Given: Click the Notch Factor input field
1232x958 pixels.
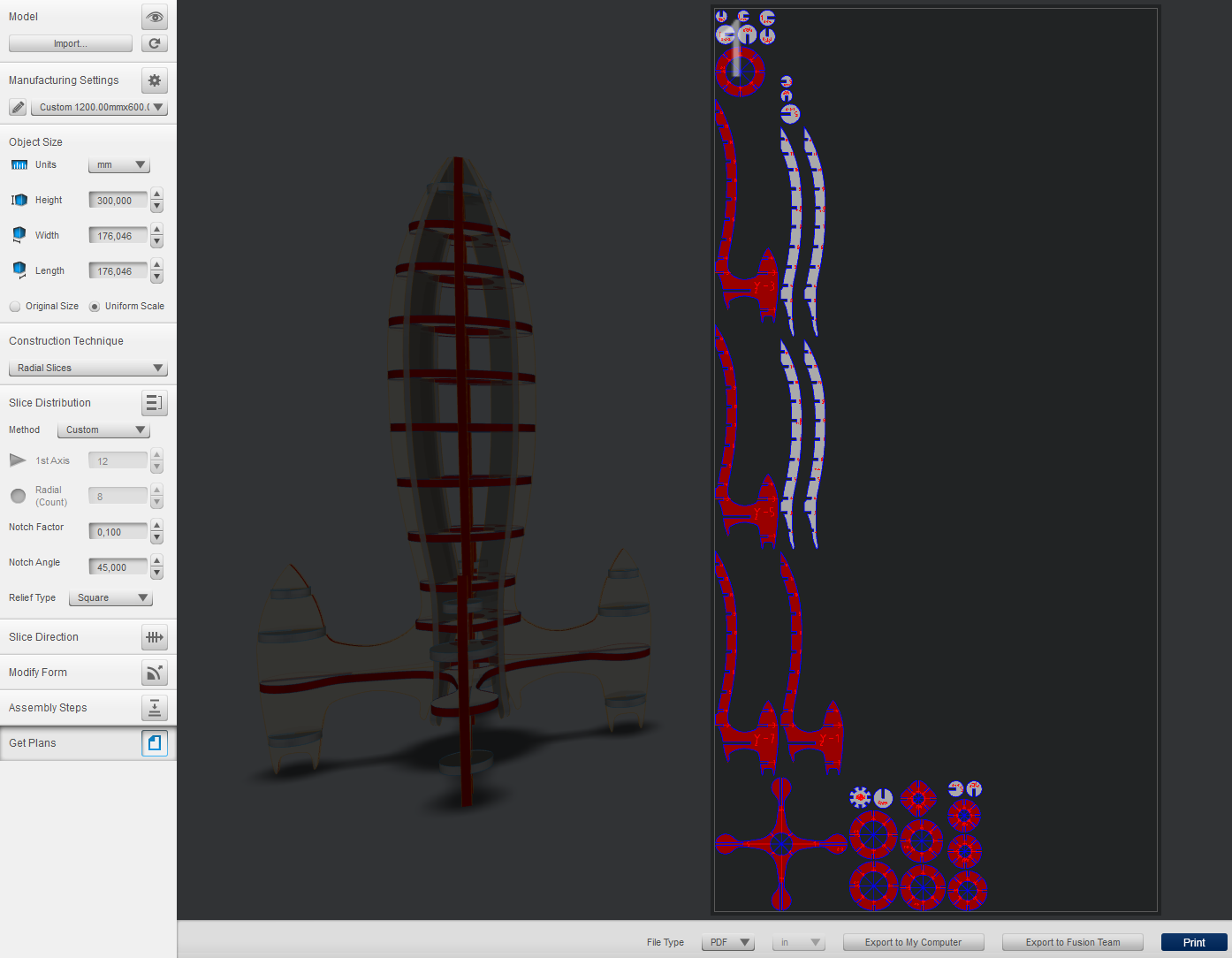Looking at the screenshot, I should point(118,532).
